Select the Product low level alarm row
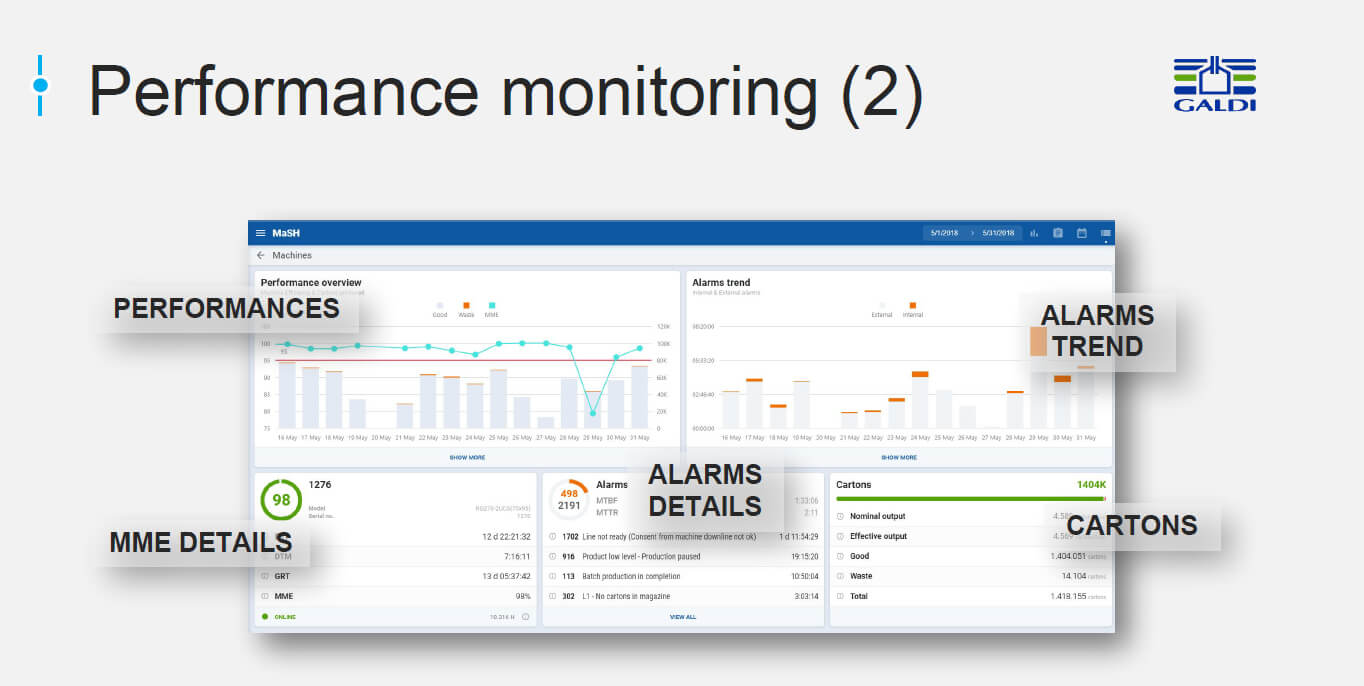 click(684, 557)
